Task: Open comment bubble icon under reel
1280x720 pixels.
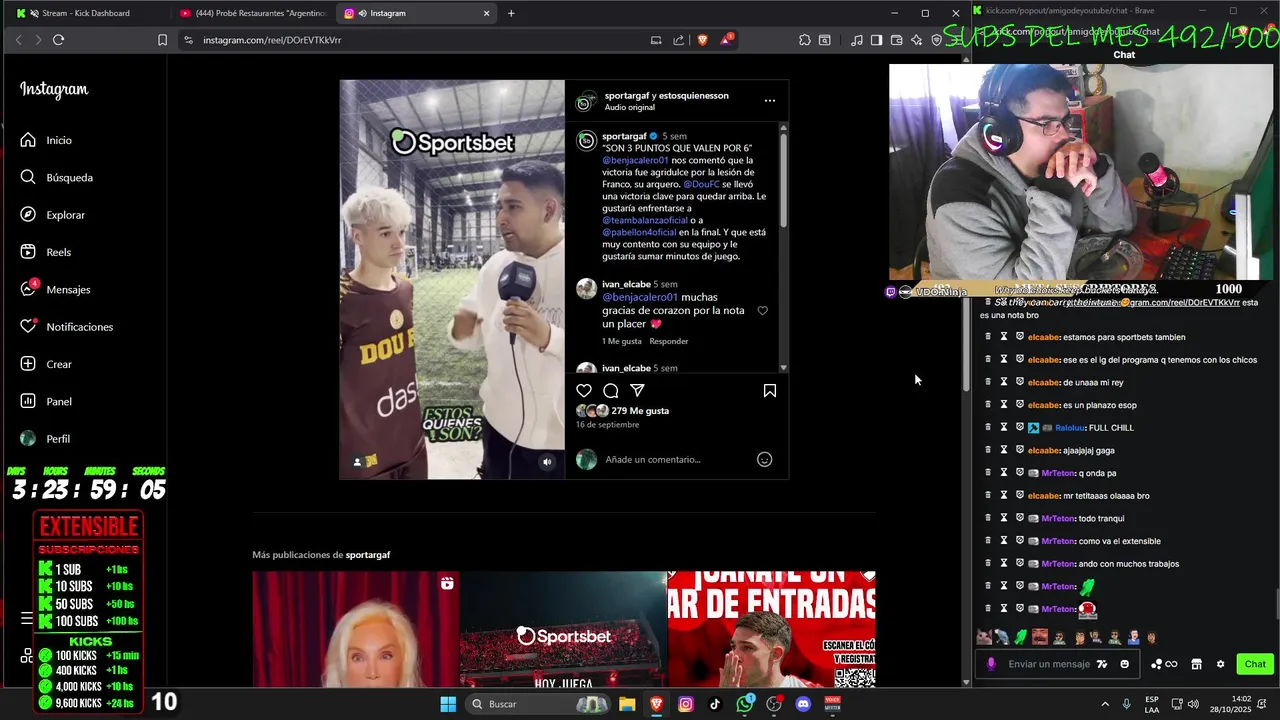Action: (611, 391)
